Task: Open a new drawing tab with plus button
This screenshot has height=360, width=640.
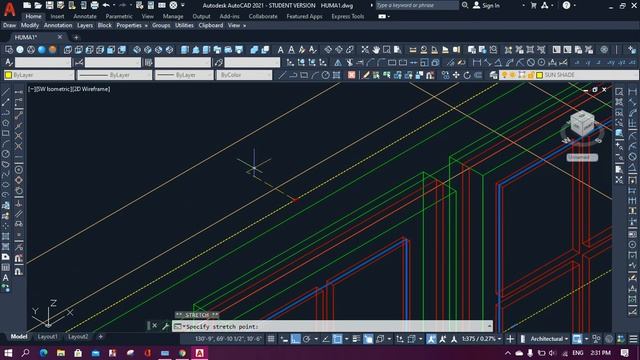Action: pos(76,38)
